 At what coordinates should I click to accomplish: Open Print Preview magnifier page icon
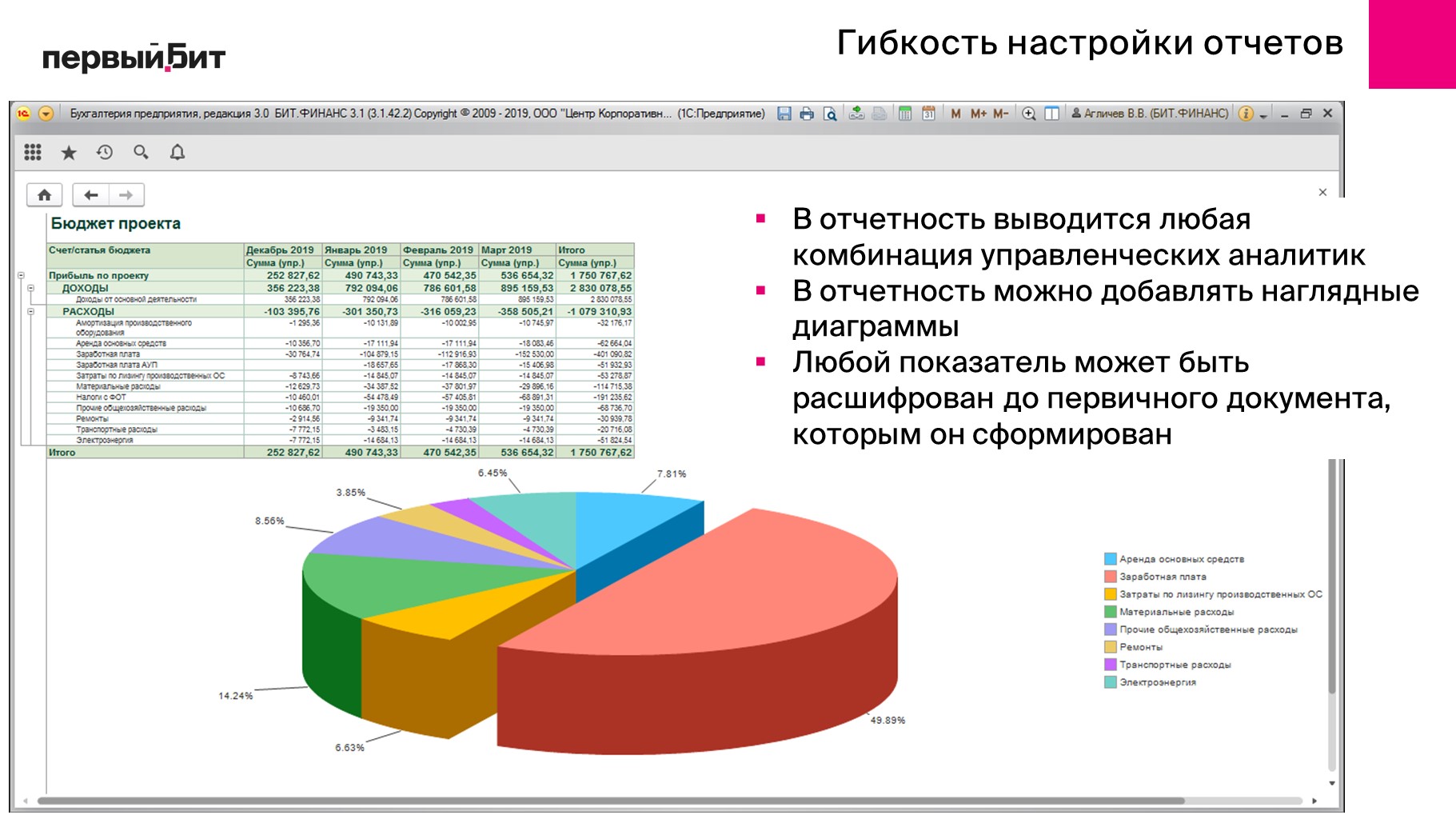coord(831,114)
